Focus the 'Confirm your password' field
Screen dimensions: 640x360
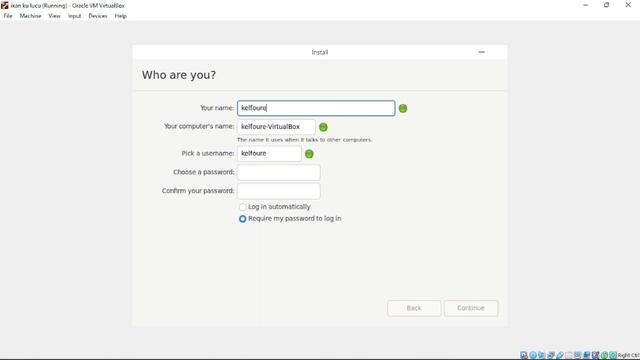coord(278,191)
